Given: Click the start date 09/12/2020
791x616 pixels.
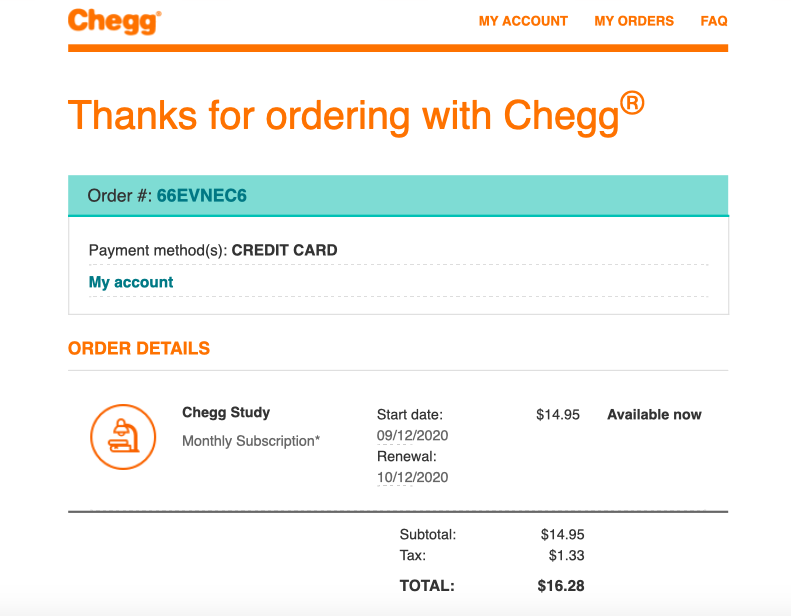Looking at the screenshot, I should click(x=412, y=435).
